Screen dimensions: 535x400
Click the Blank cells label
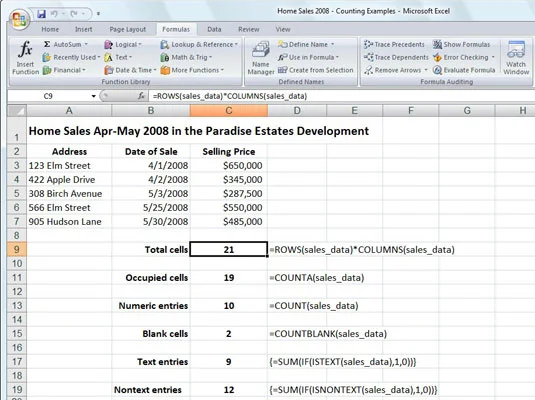point(165,334)
